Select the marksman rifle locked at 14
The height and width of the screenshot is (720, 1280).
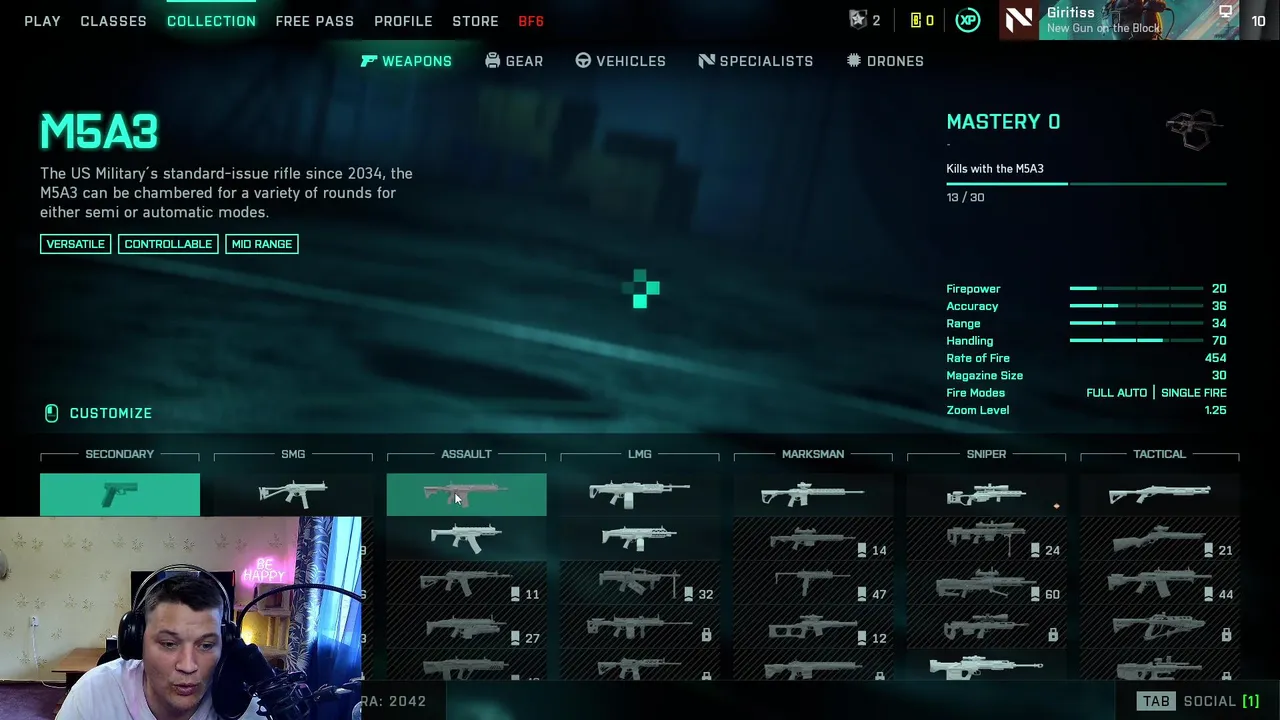[813, 538]
